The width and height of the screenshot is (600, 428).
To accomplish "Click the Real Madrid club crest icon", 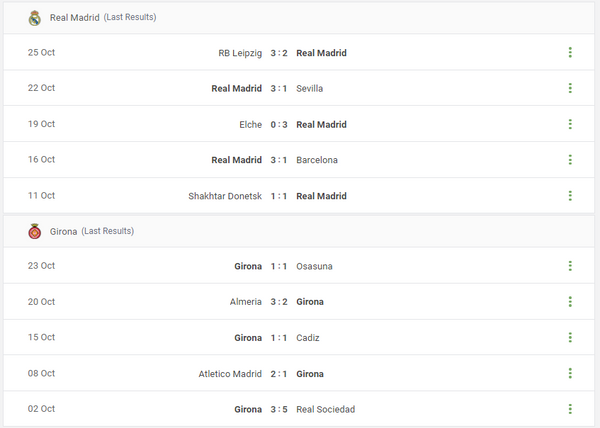I will (x=34, y=17).
